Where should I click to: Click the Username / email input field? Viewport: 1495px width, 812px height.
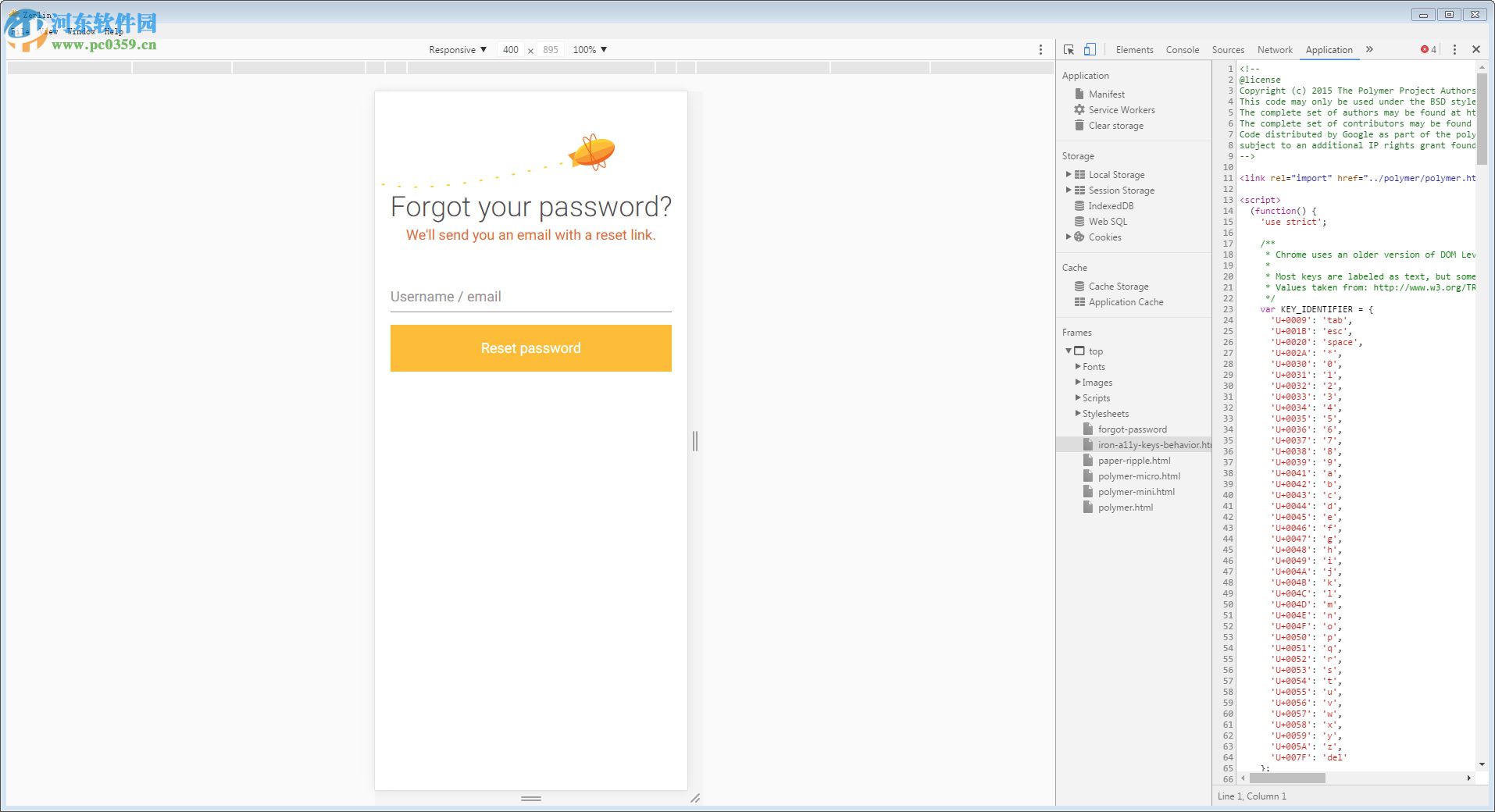[531, 297]
